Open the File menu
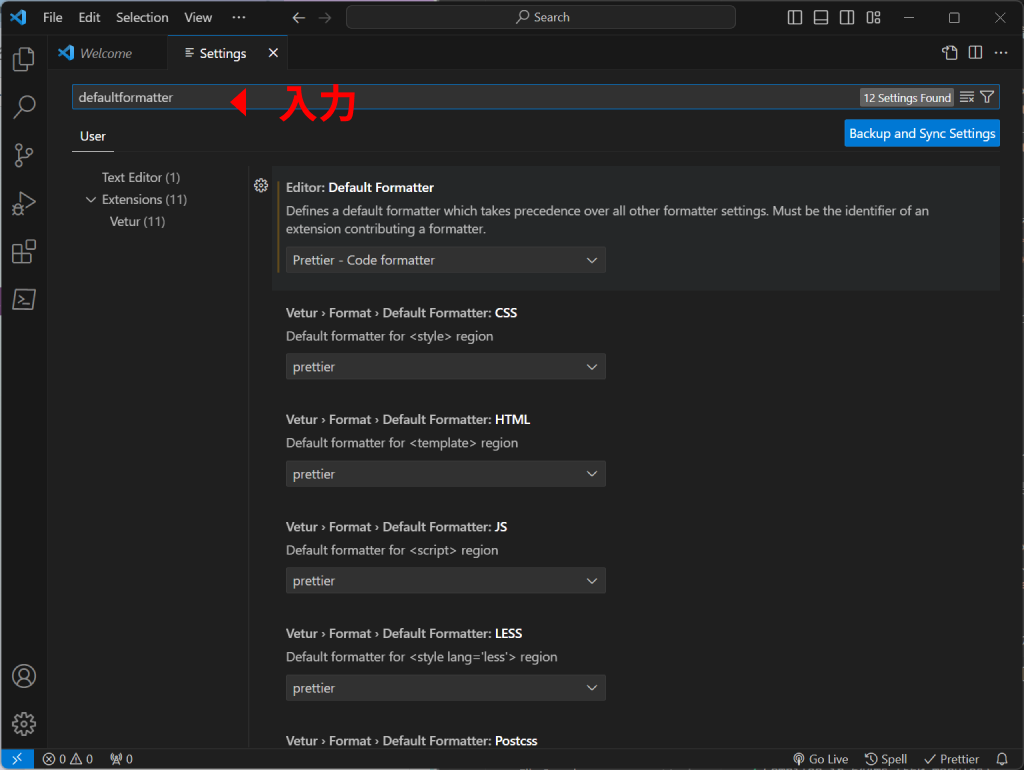The width and height of the screenshot is (1024, 770). [53, 18]
